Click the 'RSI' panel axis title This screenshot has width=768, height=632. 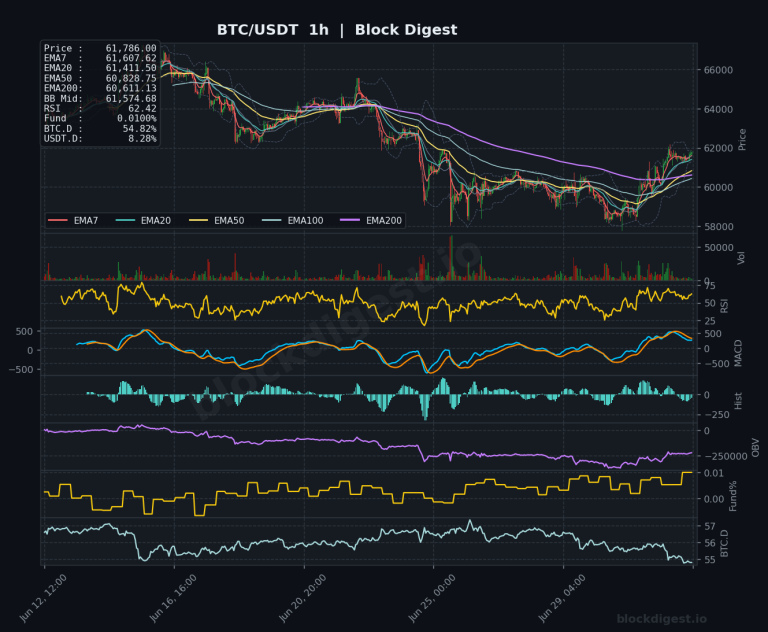(x=724, y=307)
